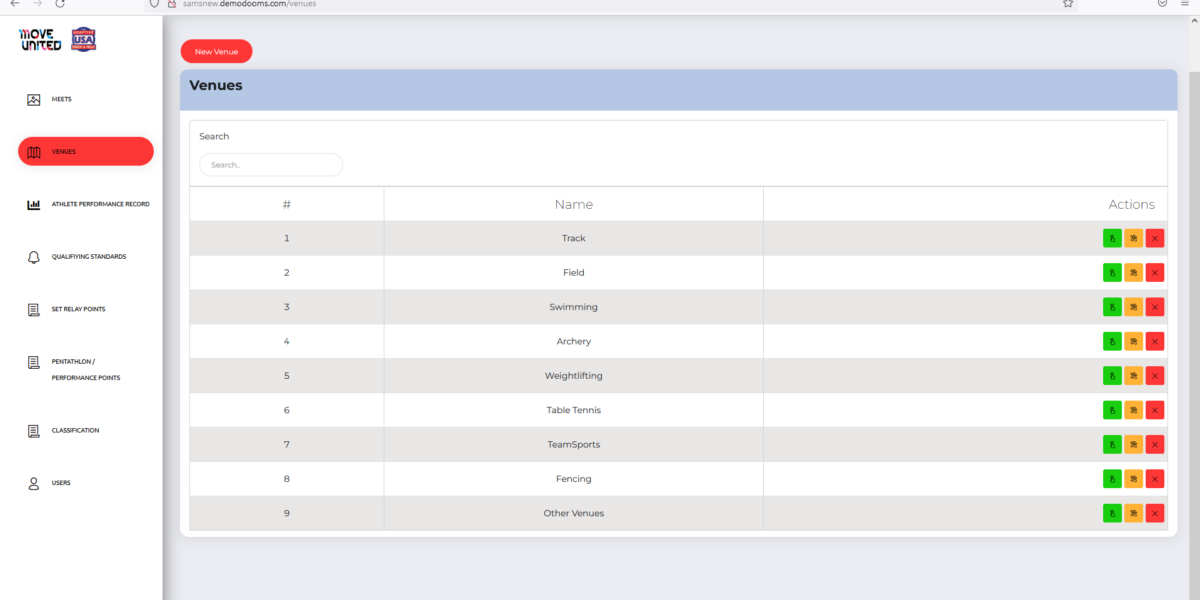Click green action icon for Track row
Screen dimensions: 1200x600
click(1112, 238)
